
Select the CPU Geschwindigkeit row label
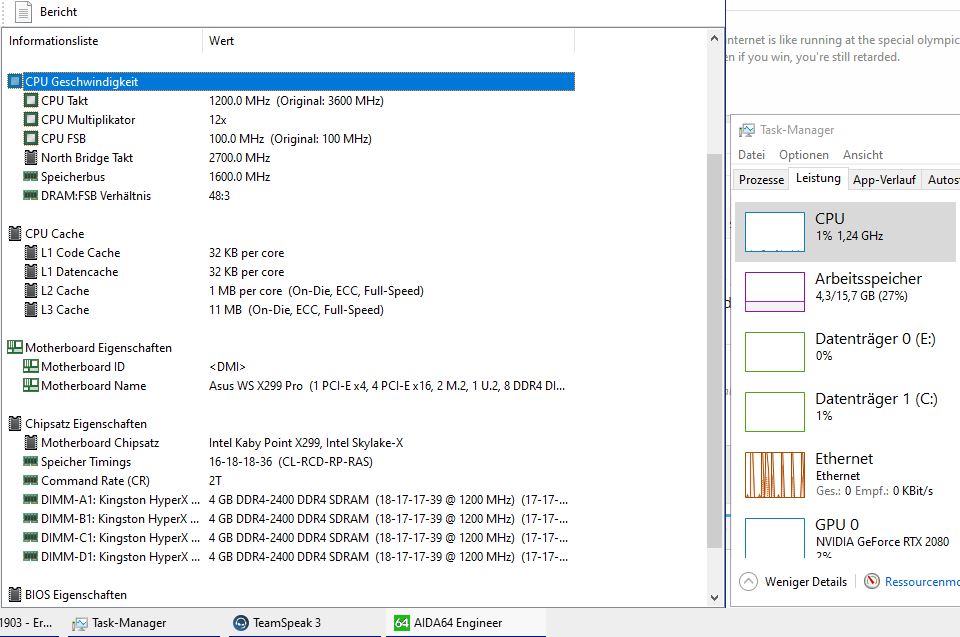[81, 81]
